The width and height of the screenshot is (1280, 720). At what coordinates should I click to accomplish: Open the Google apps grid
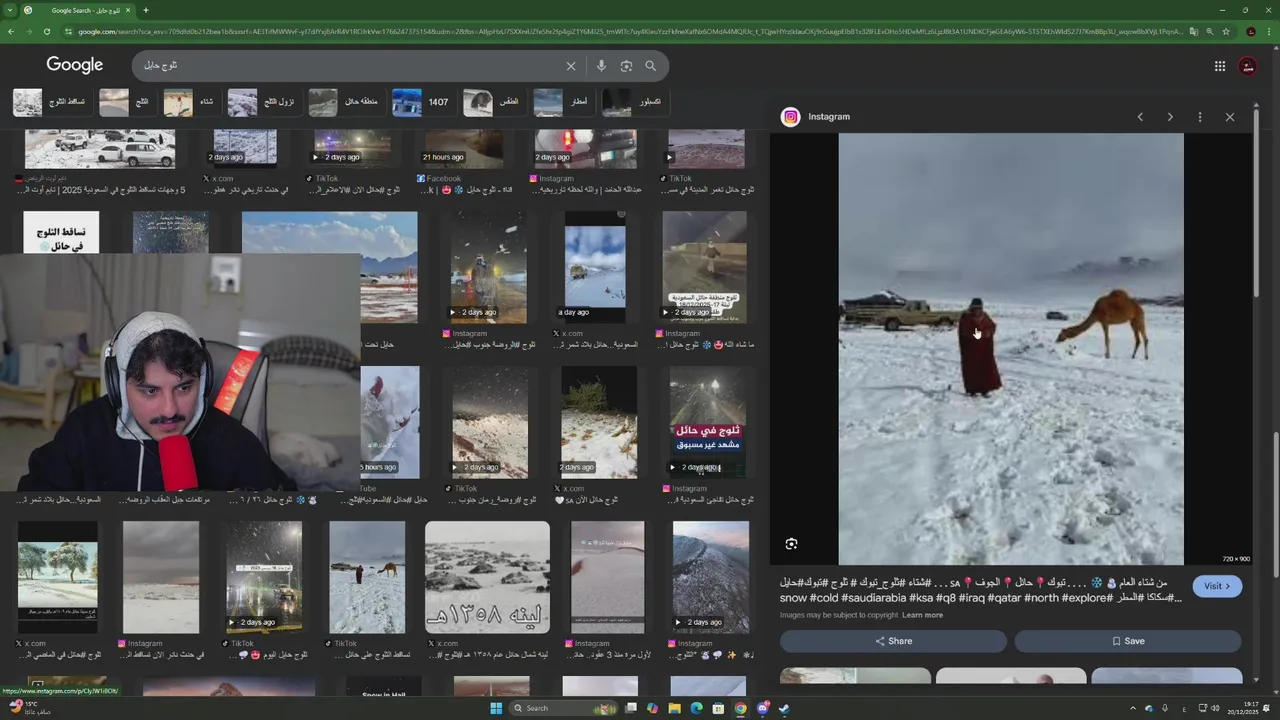pyautogui.click(x=1220, y=66)
